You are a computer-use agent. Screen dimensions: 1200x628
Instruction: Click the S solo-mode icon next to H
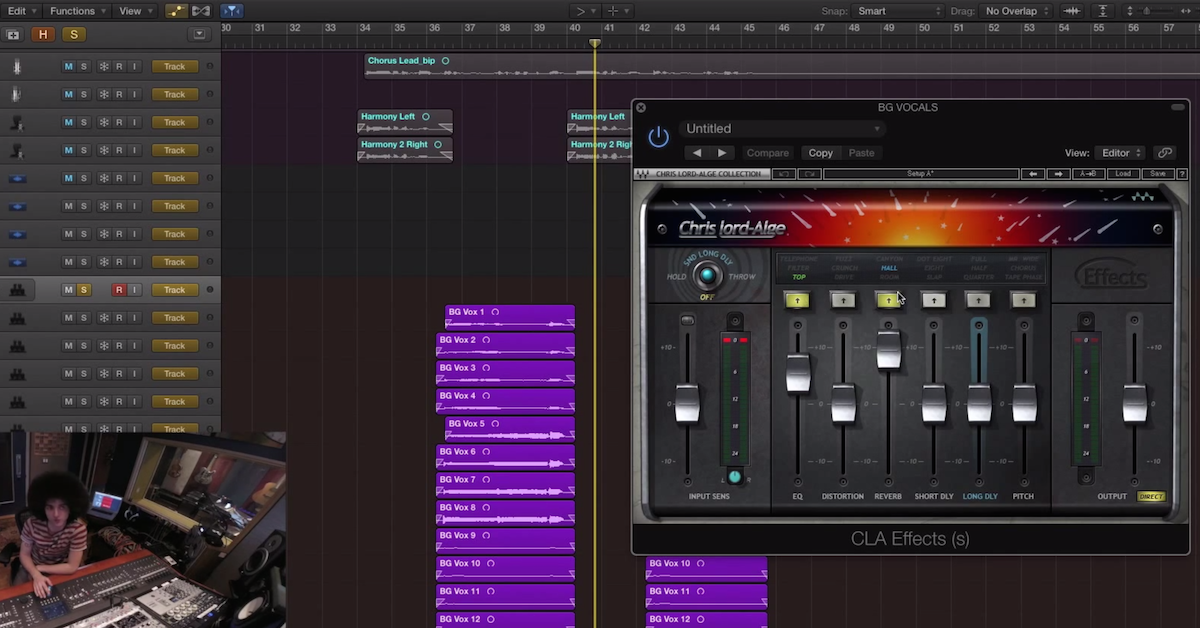tap(72, 33)
